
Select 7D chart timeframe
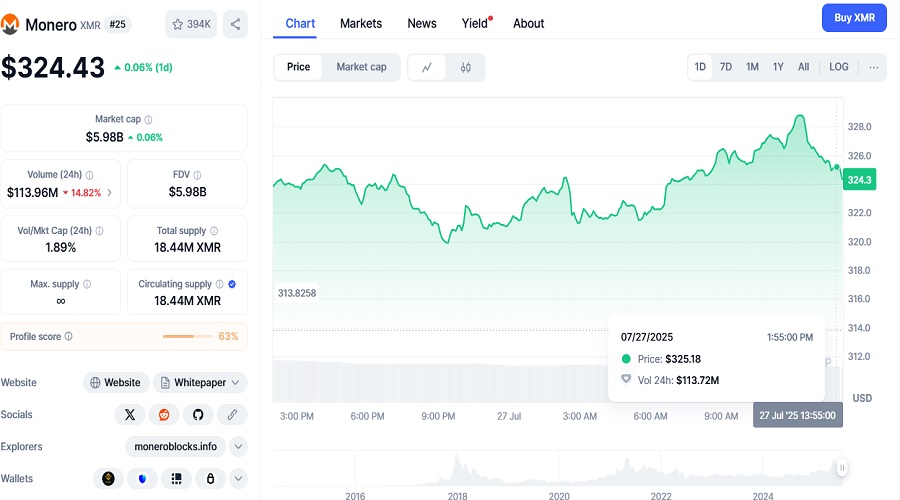click(x=726, y=67)
